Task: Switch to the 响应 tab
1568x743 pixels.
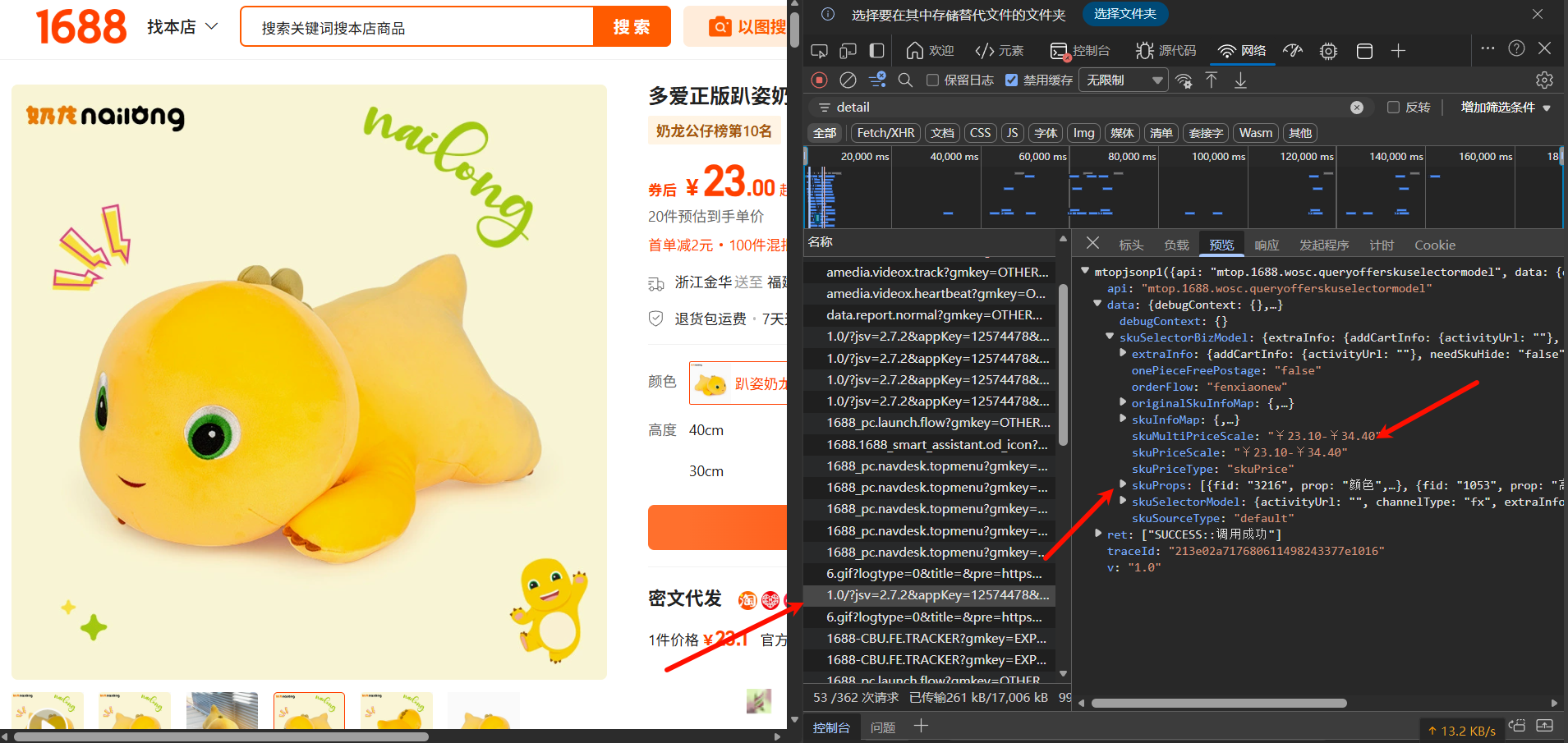Action: [1266, 245]
